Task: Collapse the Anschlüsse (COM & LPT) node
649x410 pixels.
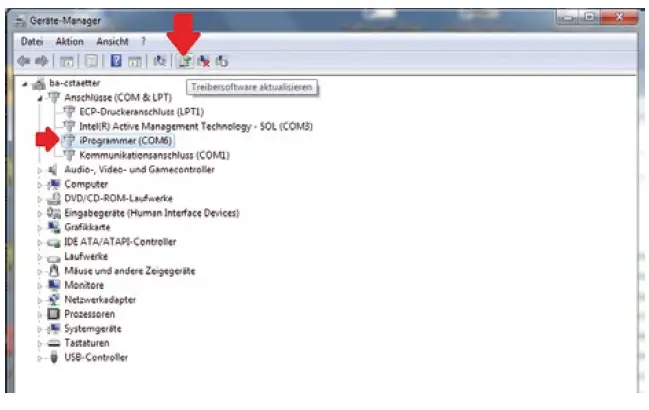Action: (40, 98)
